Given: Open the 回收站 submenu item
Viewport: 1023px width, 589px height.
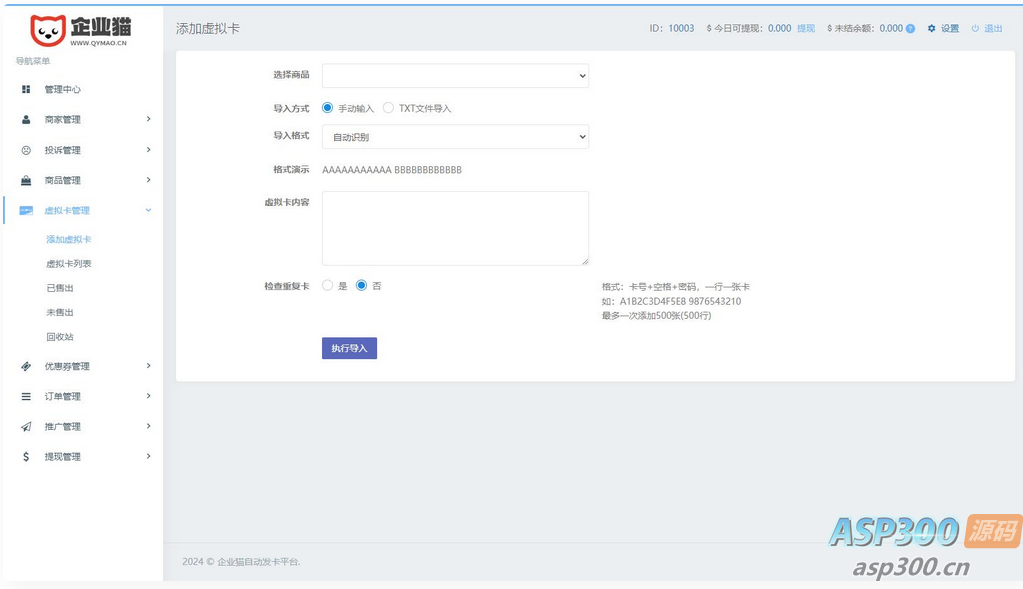Looking at the screenshot, I should tap(60, 337).
